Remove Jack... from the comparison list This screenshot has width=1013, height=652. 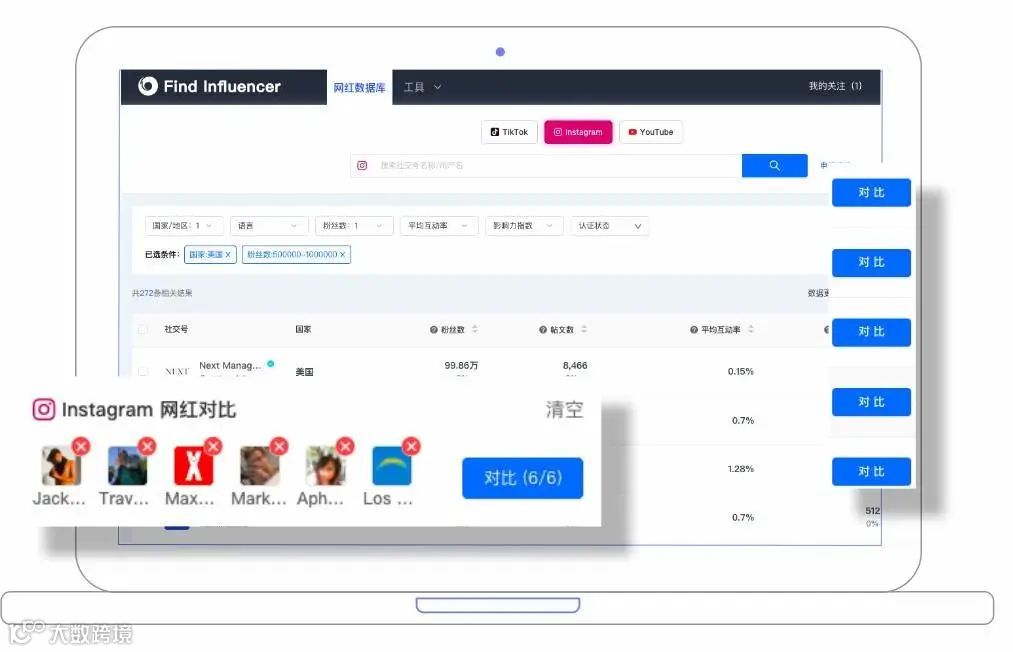tap(81, 446)
